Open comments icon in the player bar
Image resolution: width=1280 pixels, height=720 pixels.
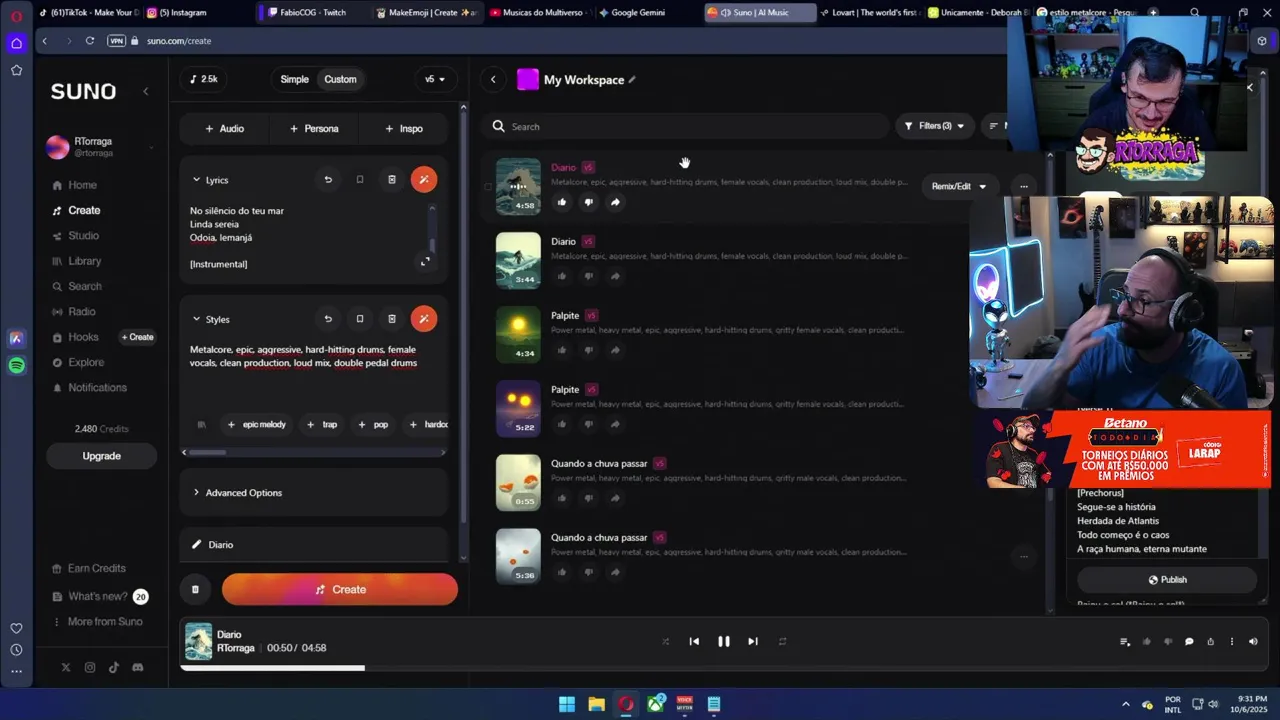pyautogui.click(x=1189, y=642)
